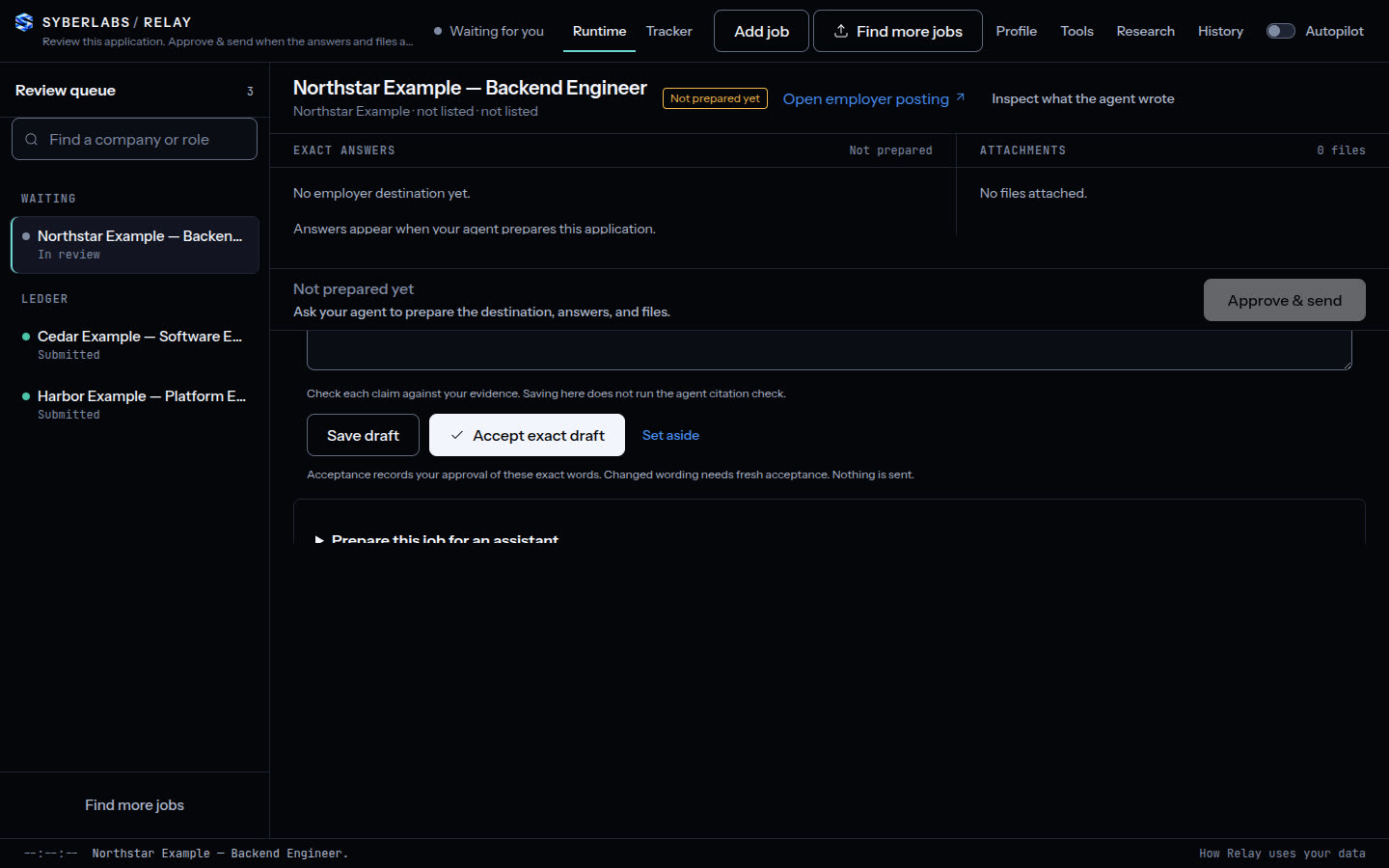Image resolution: width=1389 pixels, height=868 pixels.
Task: Click the green status dot for Harbor Example
Action: pyautogui.click(x=26, y=396)
